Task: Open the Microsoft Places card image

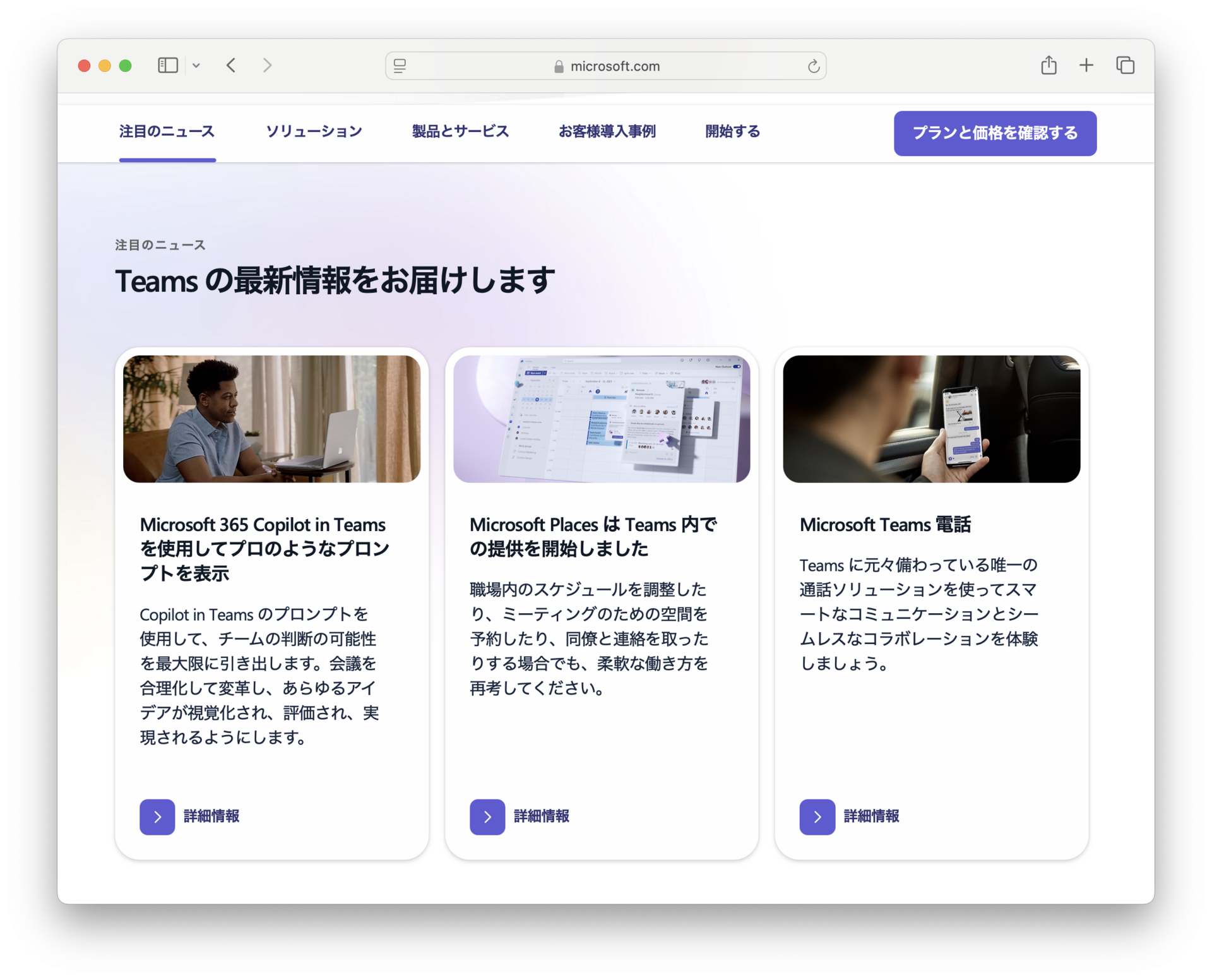Action: 602,419
